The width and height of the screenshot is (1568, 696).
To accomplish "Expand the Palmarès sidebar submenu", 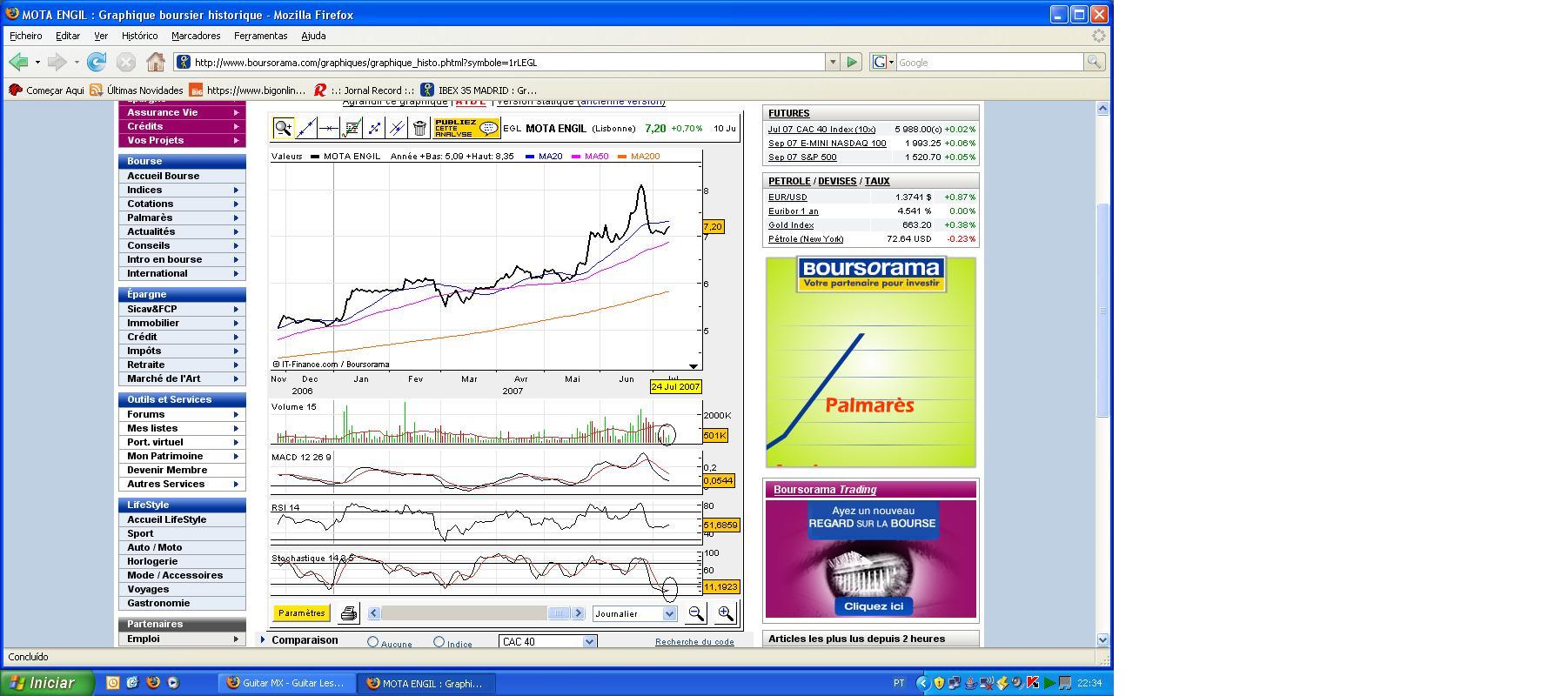I will click(x=236, y=217).
